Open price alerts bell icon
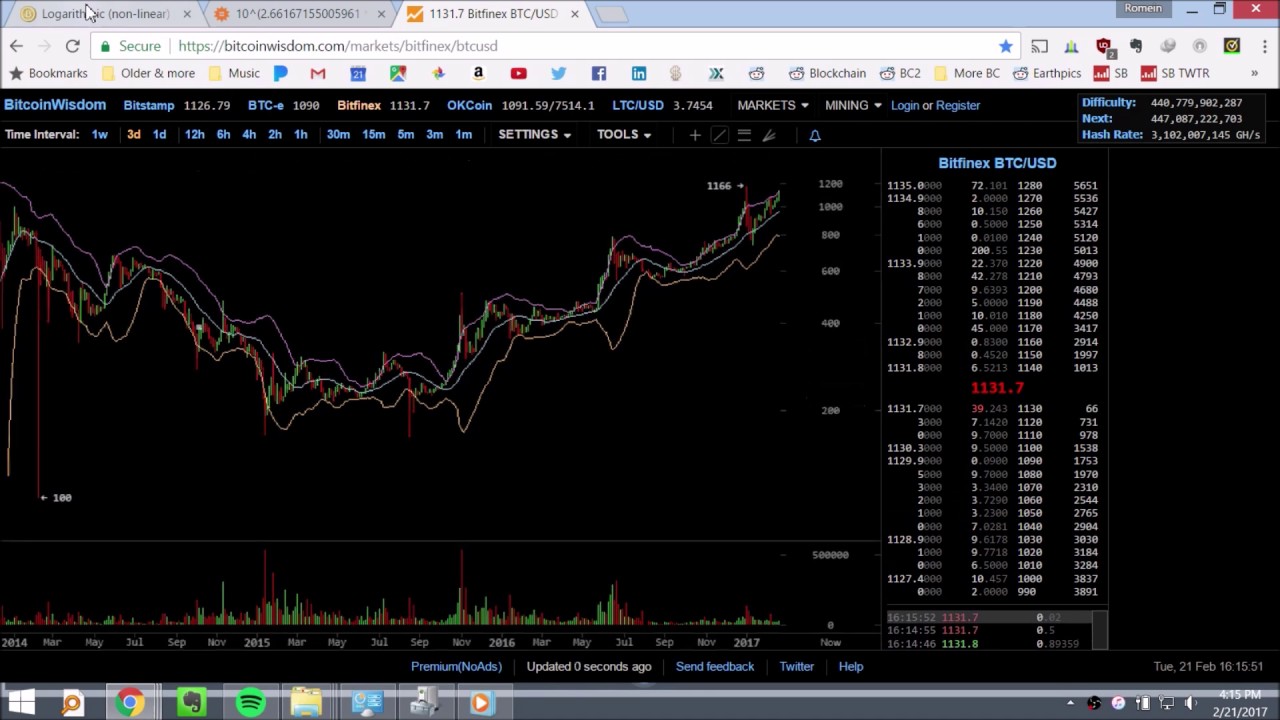1280x720 pixels. pyautogui.click(x=815, y=135)
